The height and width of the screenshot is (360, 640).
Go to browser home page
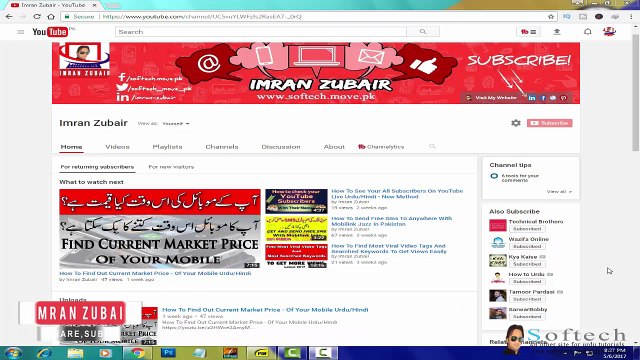pyautogui.click(x=51, y=17)
